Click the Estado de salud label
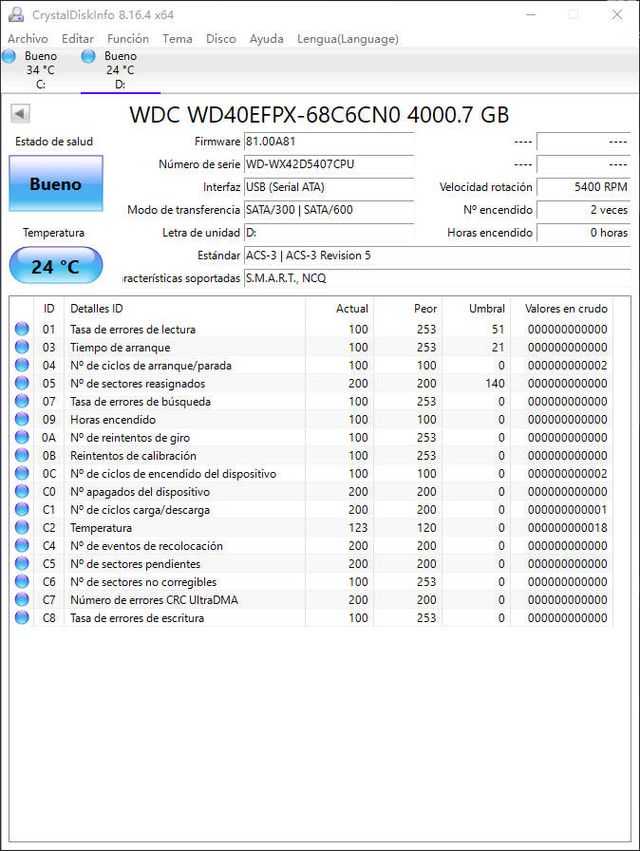This screenshot has width=640, height=851. (x=54, y=142)
